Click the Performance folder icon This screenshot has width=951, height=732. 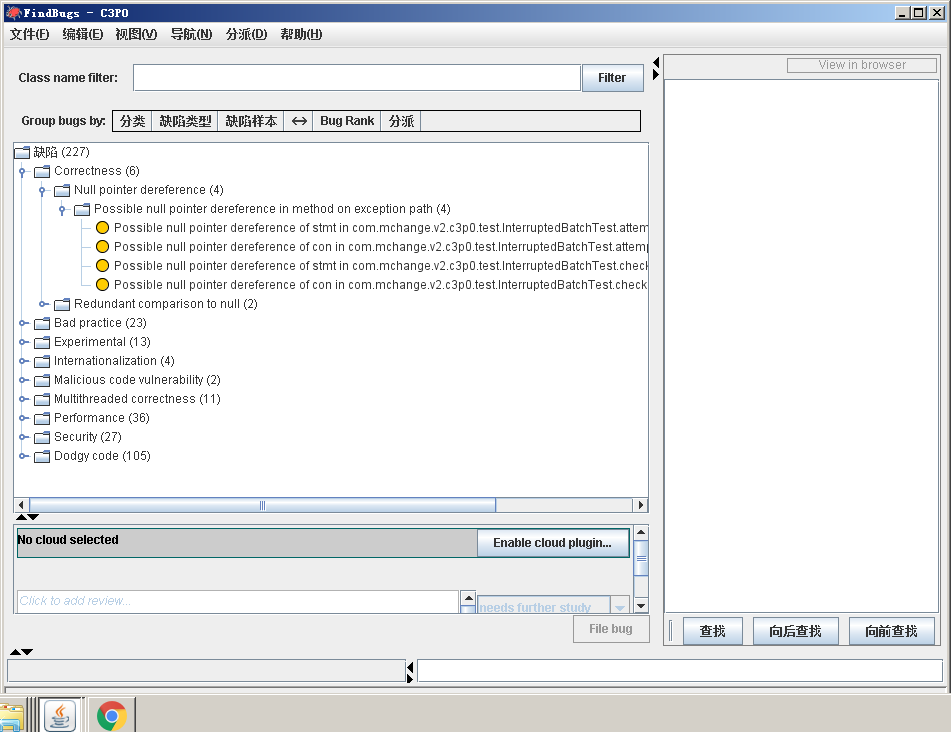click(42, 418)
